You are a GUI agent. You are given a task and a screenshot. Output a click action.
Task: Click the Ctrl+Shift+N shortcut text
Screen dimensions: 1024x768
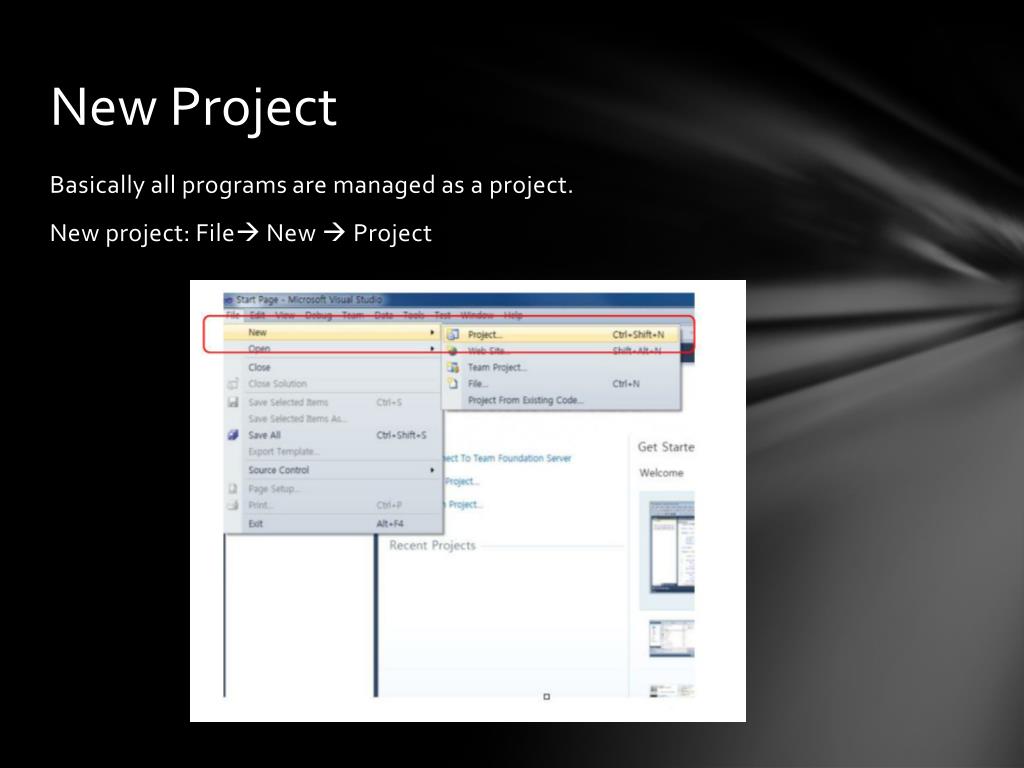click(638, 334)
